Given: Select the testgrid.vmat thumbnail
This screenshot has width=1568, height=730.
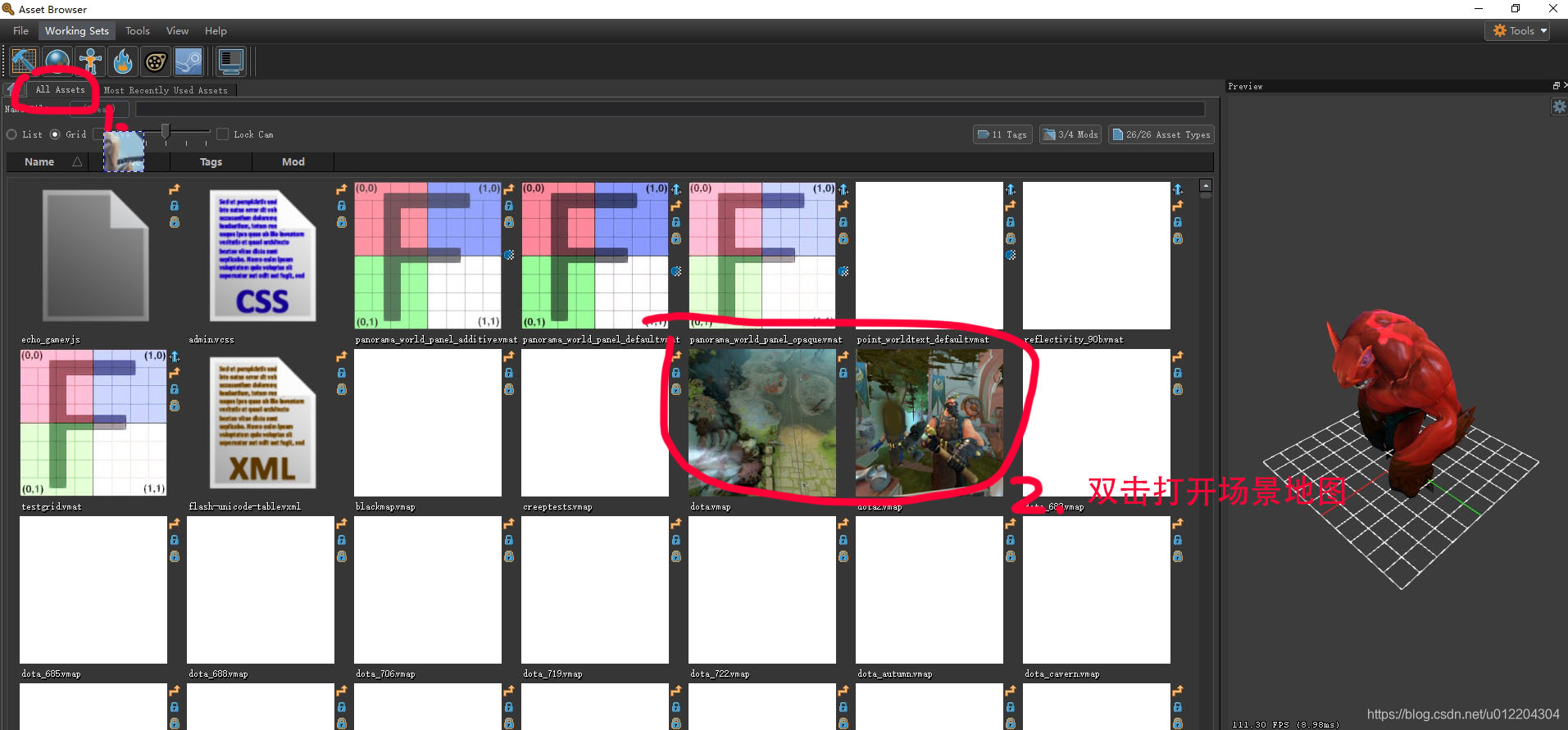Looking at the screenshot, I should pyautogui.click(x=93, y=423).
